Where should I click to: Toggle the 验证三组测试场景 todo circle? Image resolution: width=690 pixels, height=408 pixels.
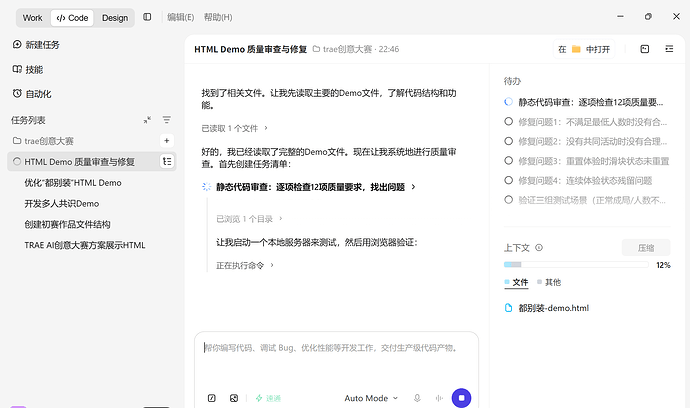pyautogui.click(x=508, y=199)
